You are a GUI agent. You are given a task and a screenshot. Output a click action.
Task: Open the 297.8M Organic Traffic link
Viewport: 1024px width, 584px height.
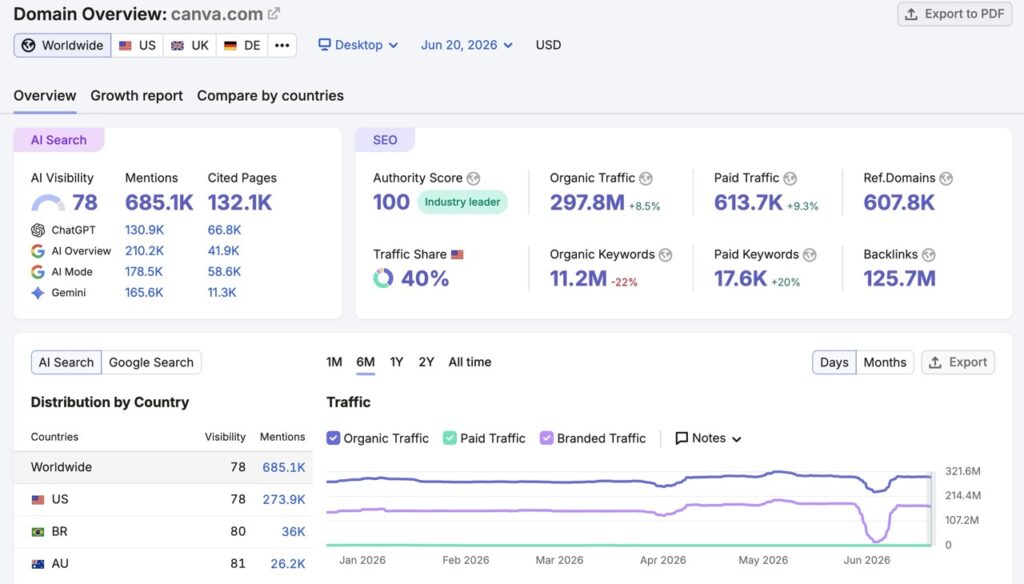click(587, 203)
